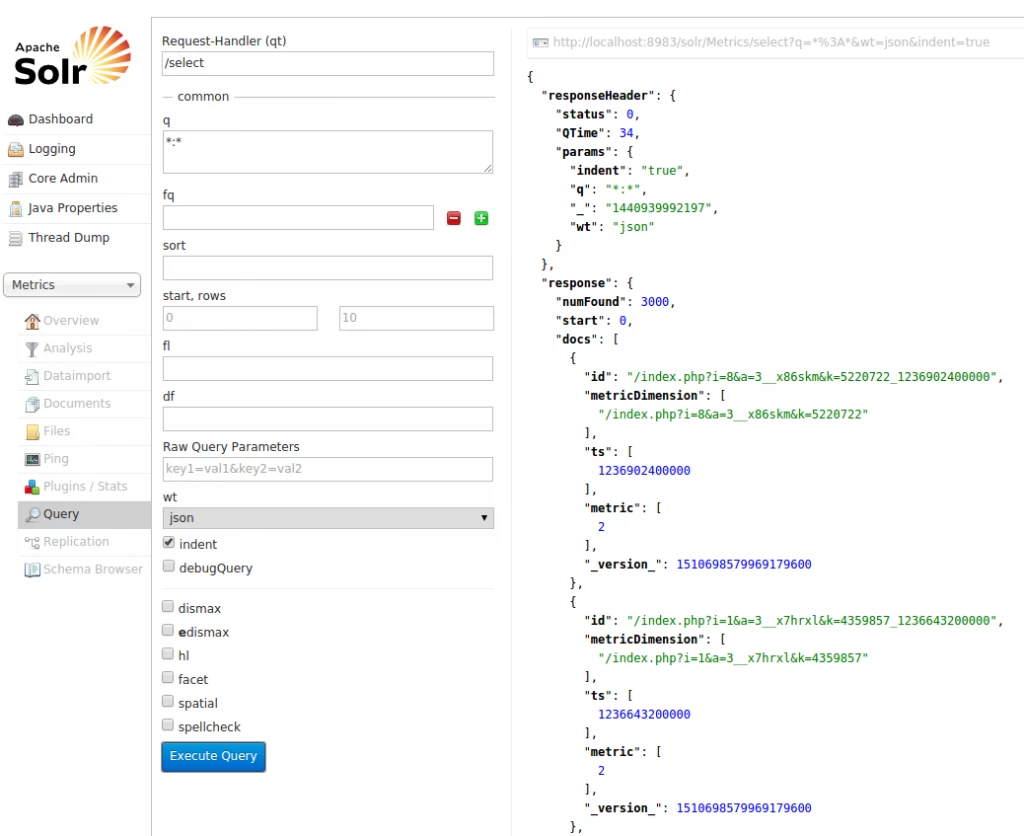
Task: Click the q query text area
Action: click(328, 152)
